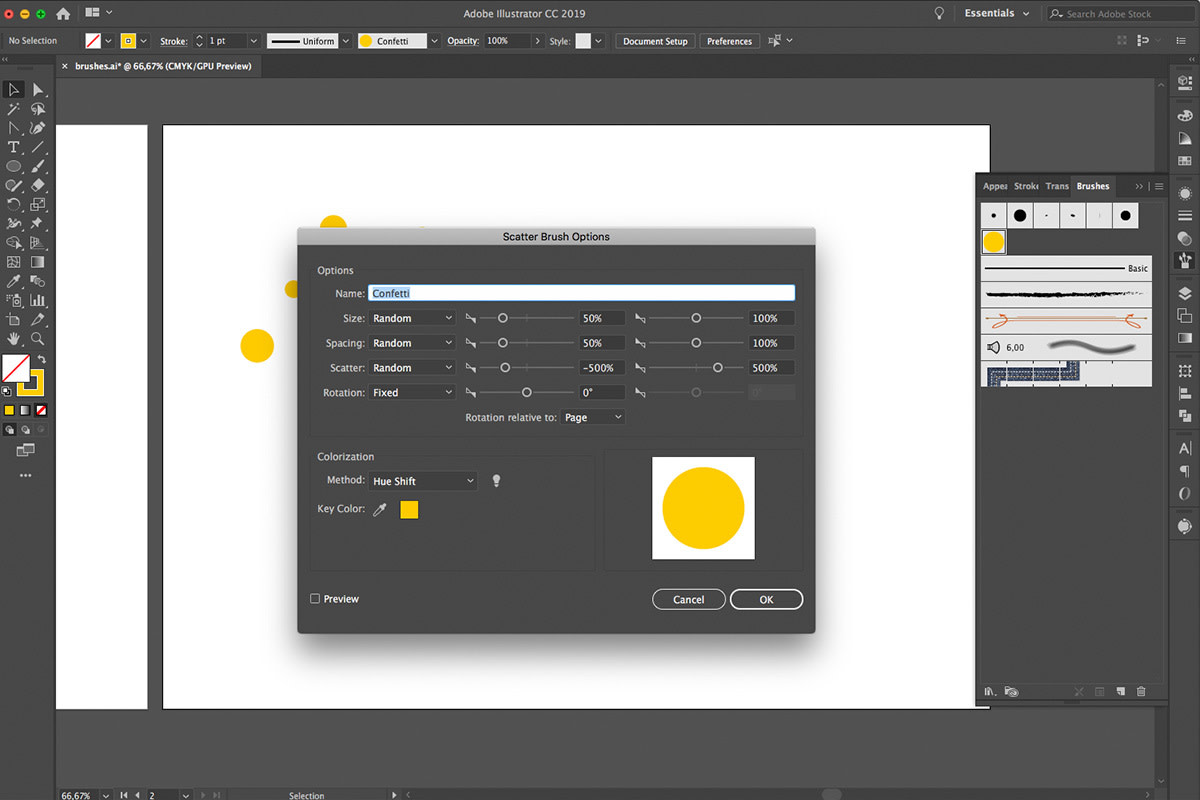This screenshot has width=1200, height=800.
Task: Switch to the Brushes panel tab
Action: 1092,186
